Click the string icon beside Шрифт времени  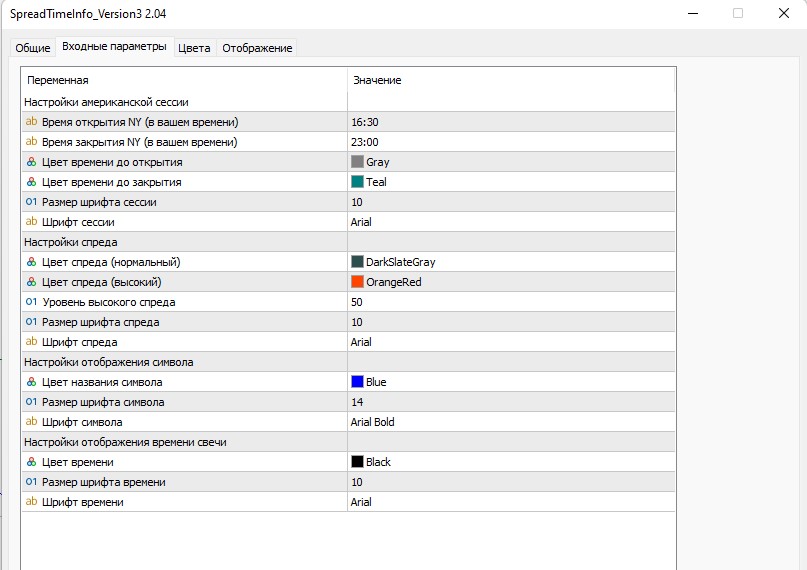(31, 502)
